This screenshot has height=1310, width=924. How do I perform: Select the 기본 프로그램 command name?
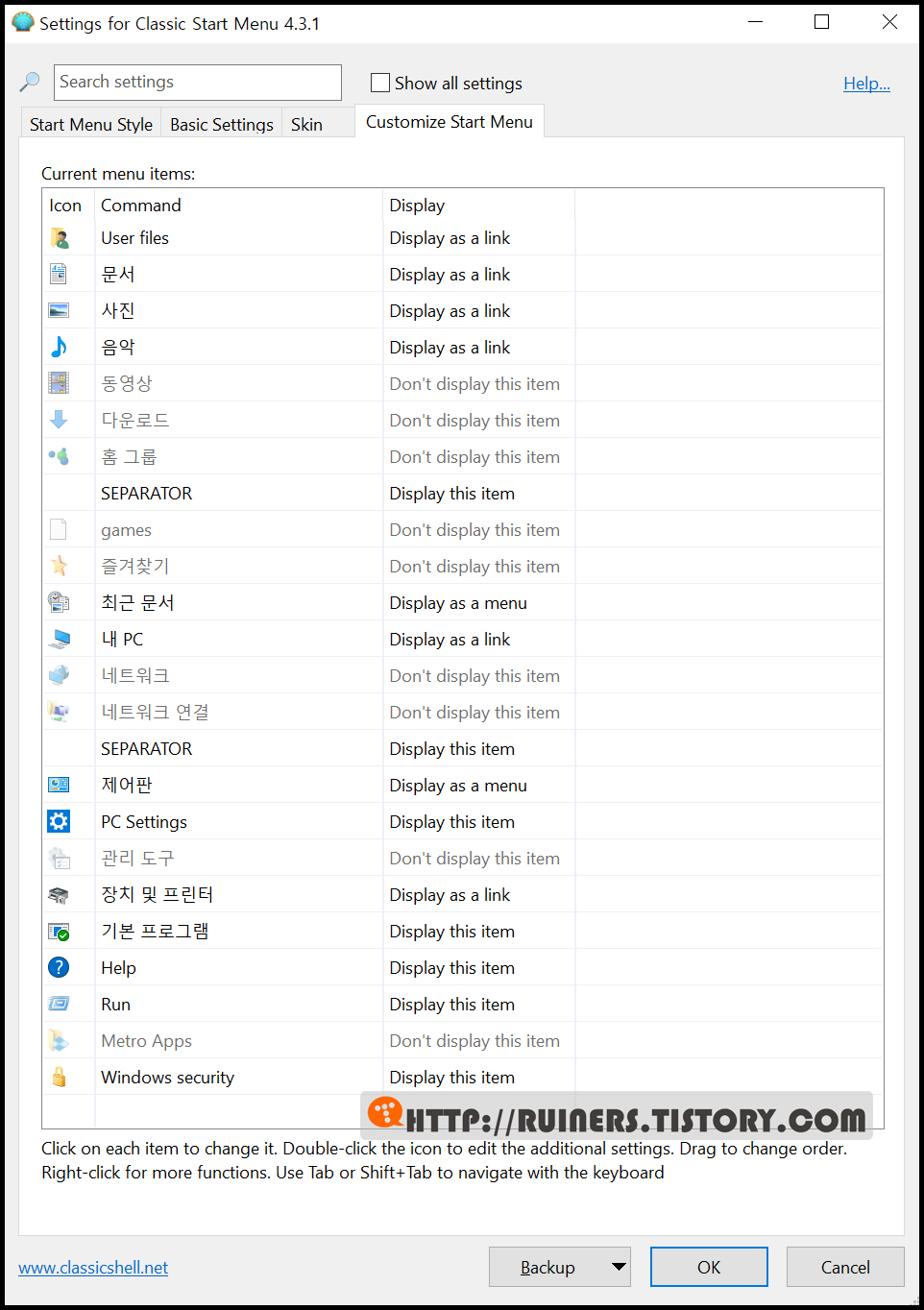click(155, 932)
